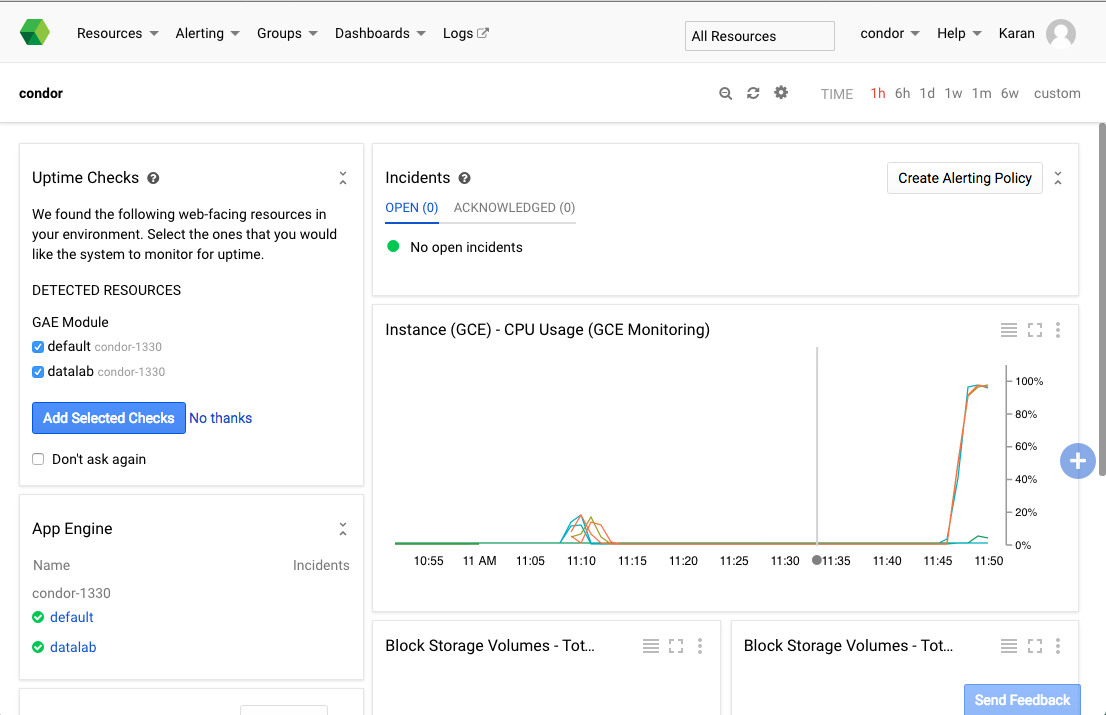Click the green Stackdriver logo
Image resolution: width=1106 pixels, height=715 pixels.
coord(35,32)
